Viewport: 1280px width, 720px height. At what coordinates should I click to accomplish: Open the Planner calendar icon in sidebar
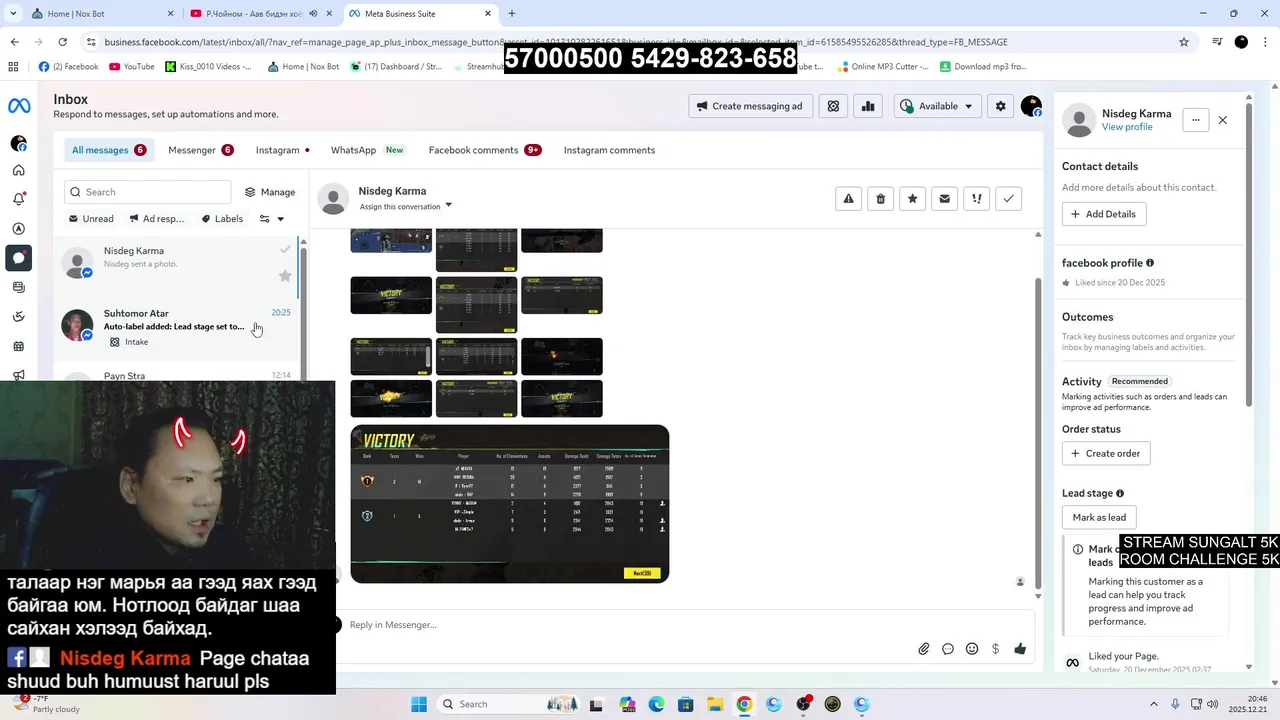coord(19,346)
